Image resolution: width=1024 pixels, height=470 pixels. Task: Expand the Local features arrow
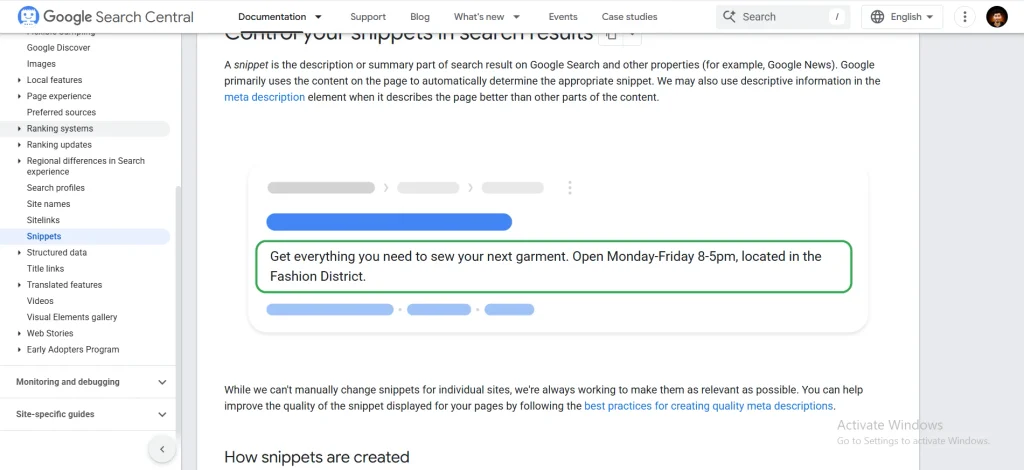coord(19,80)
